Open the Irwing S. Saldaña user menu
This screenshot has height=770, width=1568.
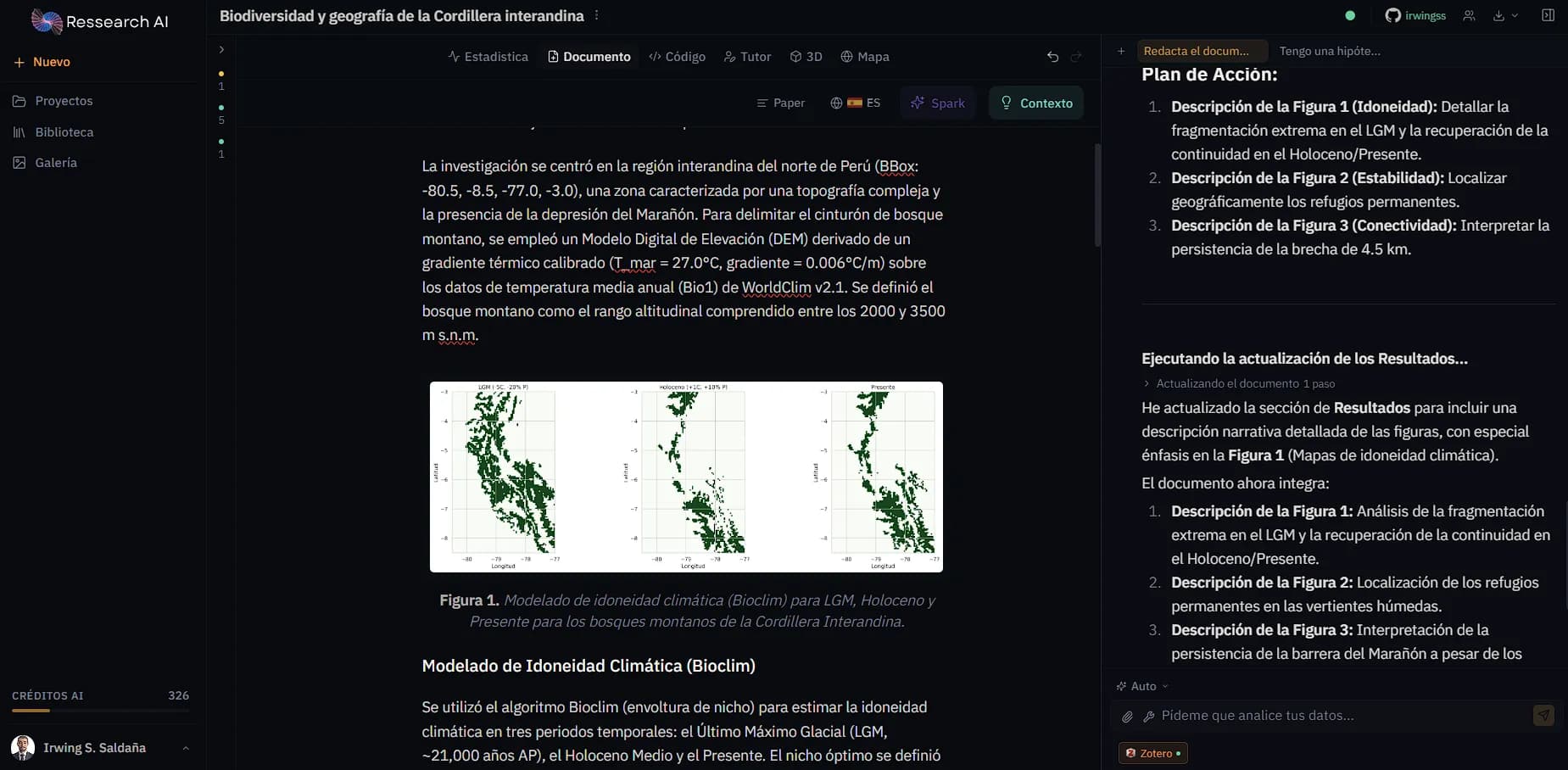pyautogui.click(x=101, y=748)
